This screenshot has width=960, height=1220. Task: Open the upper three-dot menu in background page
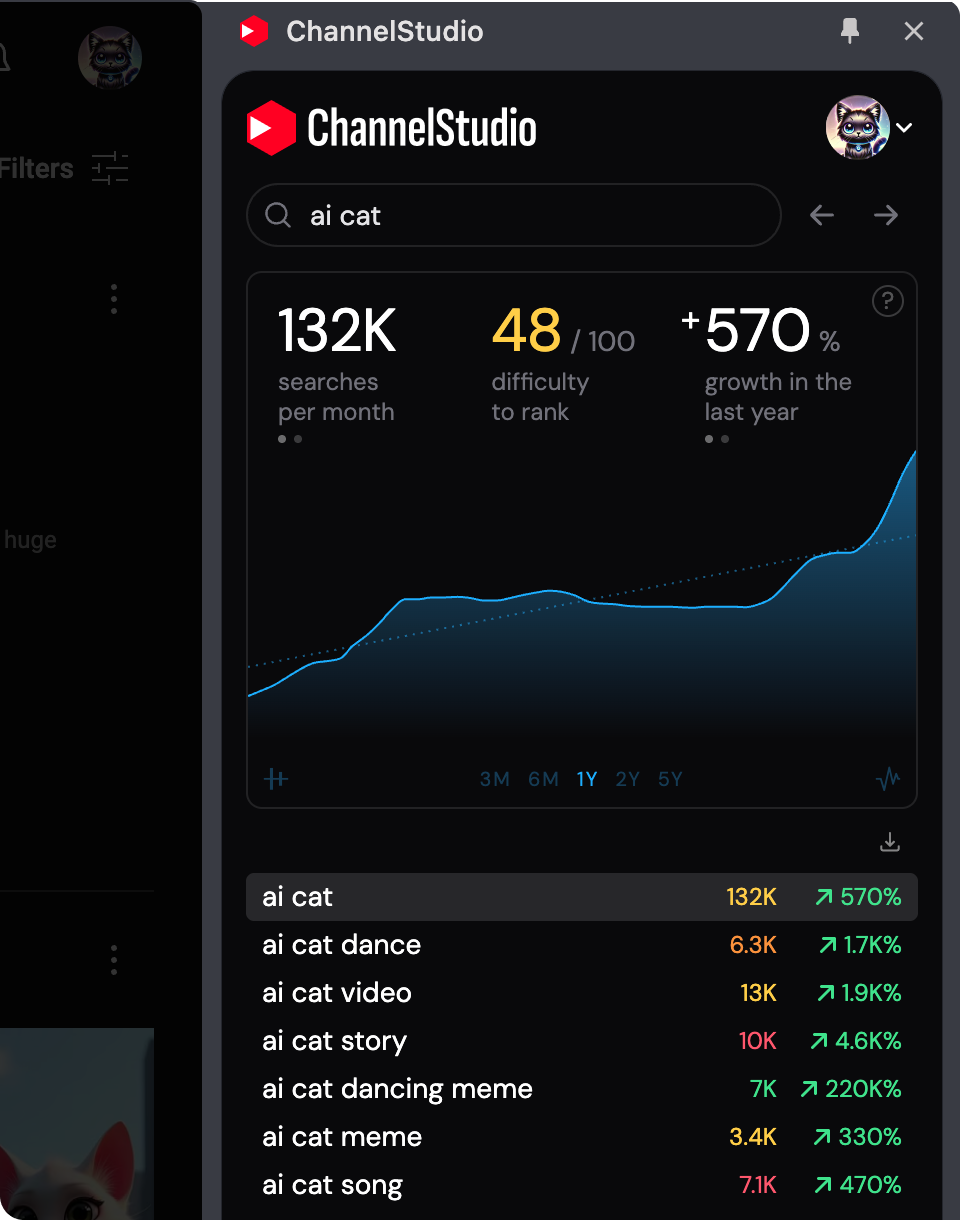pos(114,299)
